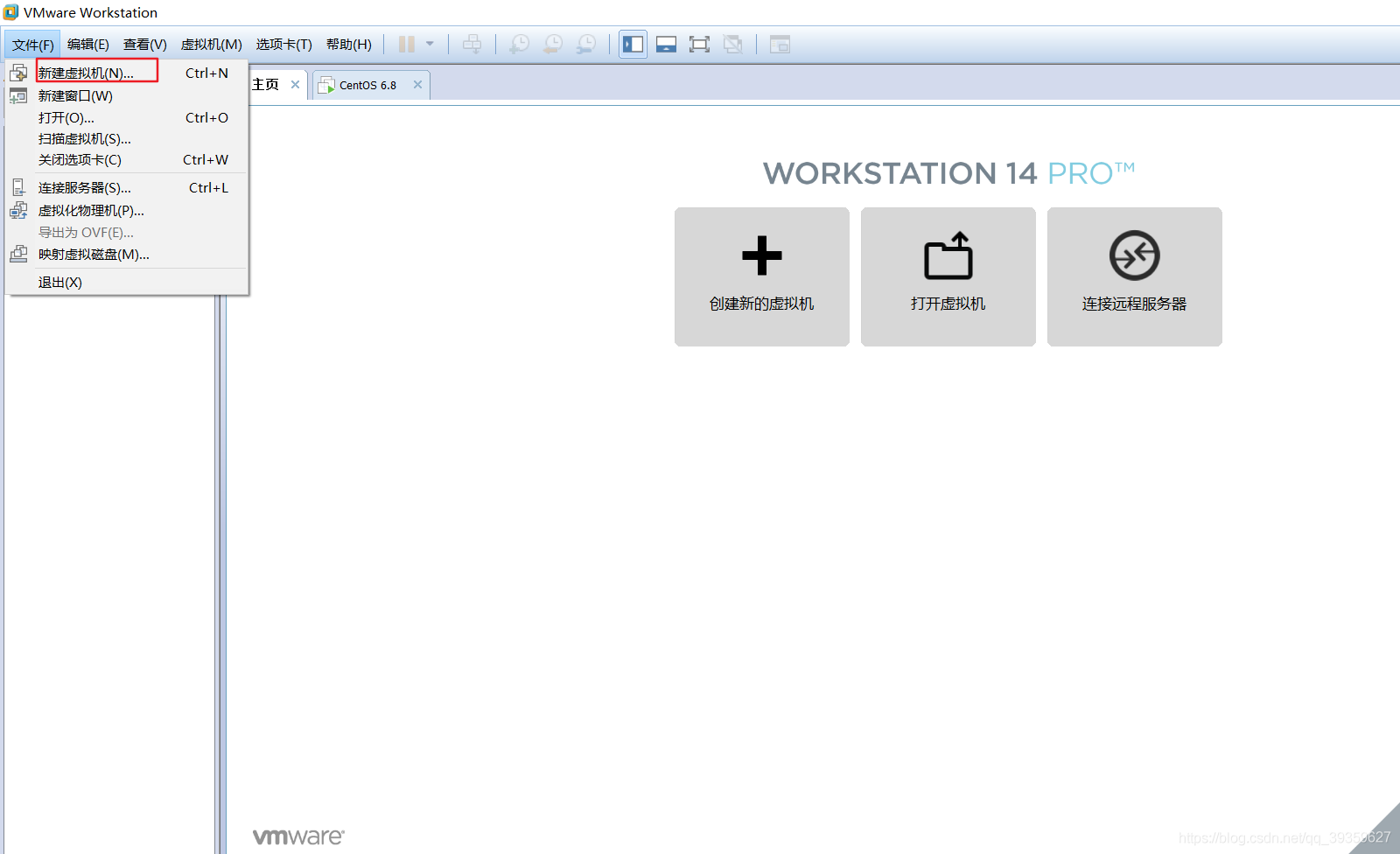Click the vmware logo at the bottom

(298, 836)
